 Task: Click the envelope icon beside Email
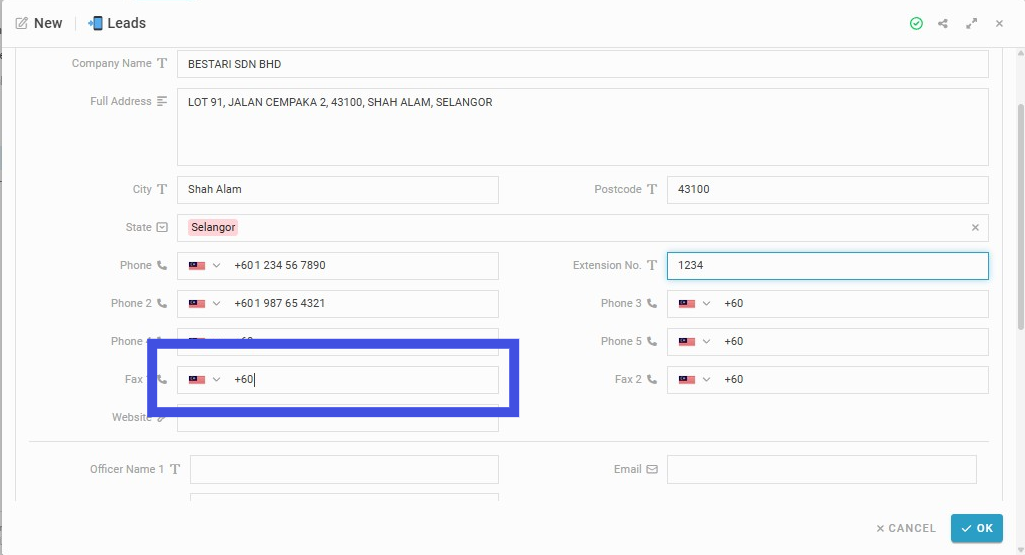652,469
